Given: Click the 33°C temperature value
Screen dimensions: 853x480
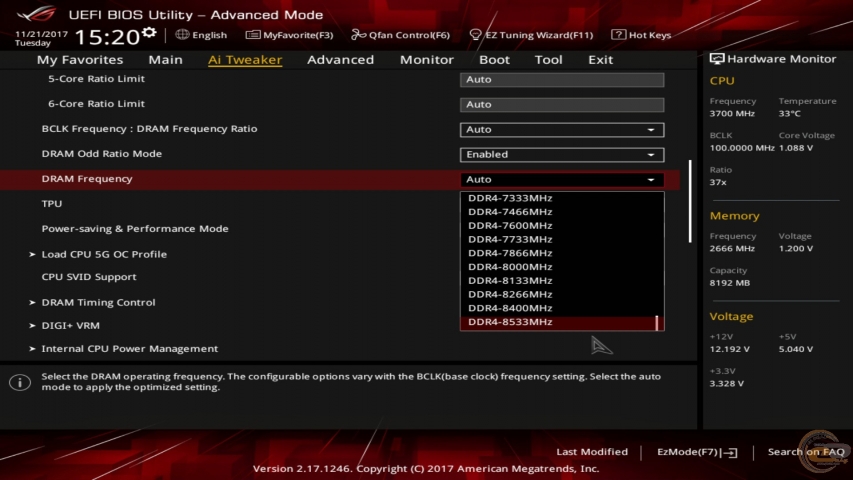Looking at the screenshot, I should [x=789, y=114].
